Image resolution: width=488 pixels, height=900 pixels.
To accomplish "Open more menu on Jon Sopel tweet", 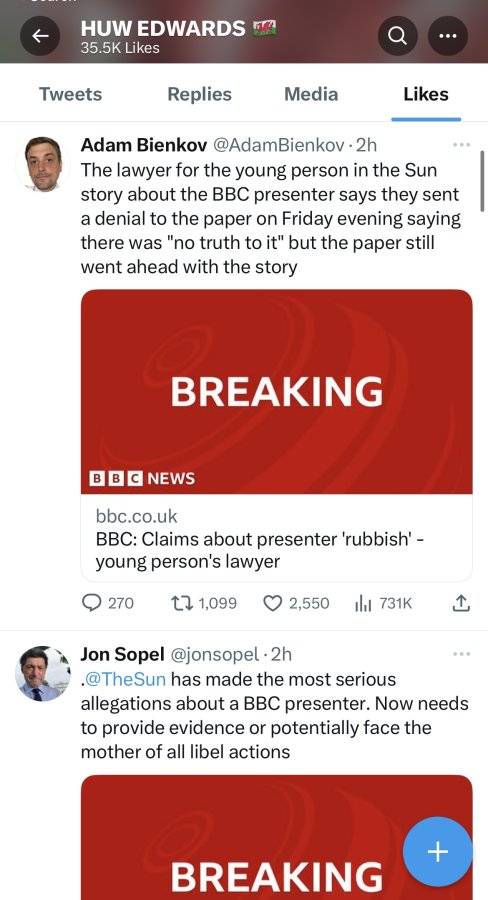I will [x=462, y=654].
